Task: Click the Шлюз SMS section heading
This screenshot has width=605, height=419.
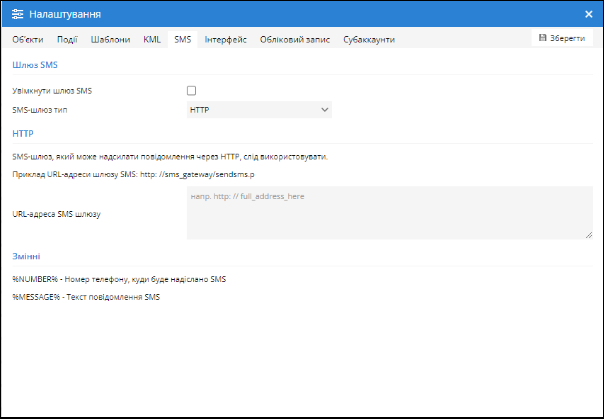Action: [x=35, y=65]
